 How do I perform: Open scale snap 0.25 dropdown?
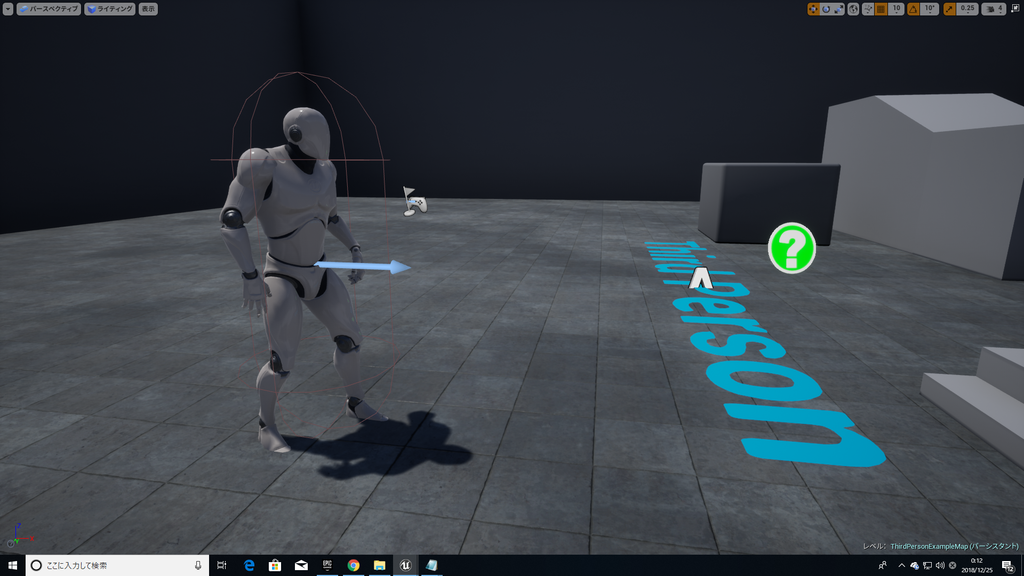click(967, 9)
